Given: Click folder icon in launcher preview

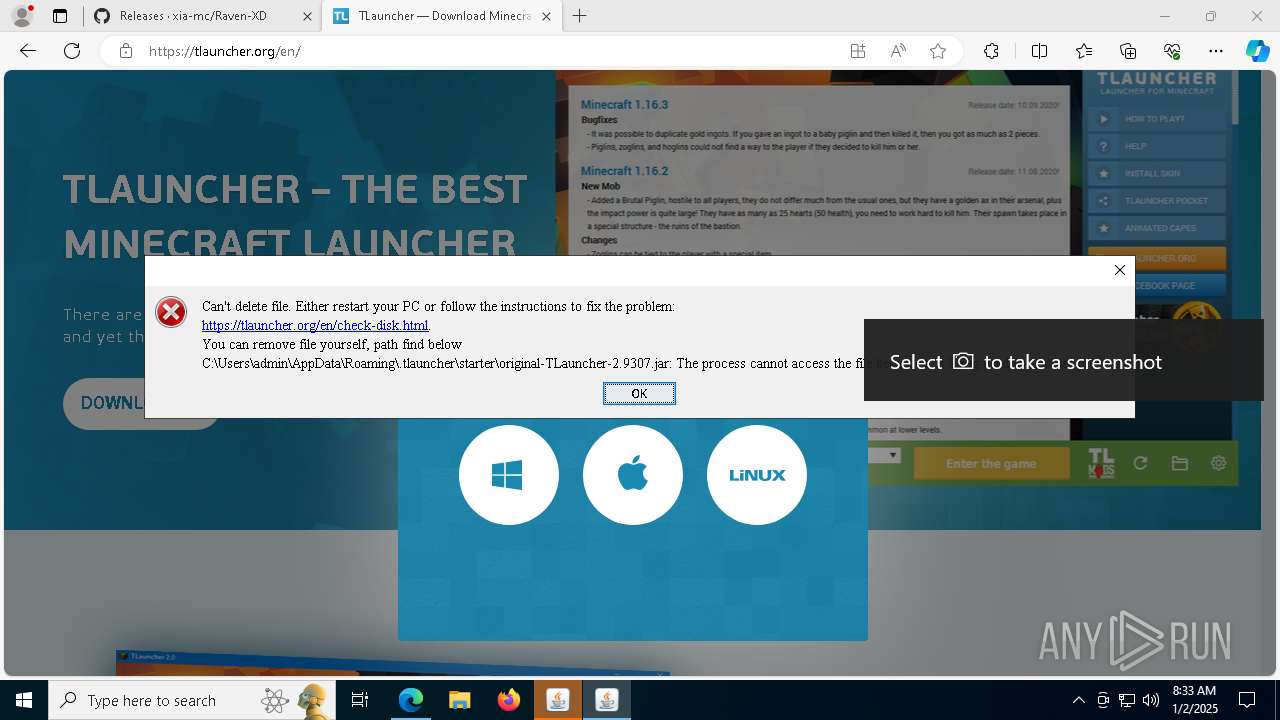Looking at the screenshot, I should (x=1180, y=463).
